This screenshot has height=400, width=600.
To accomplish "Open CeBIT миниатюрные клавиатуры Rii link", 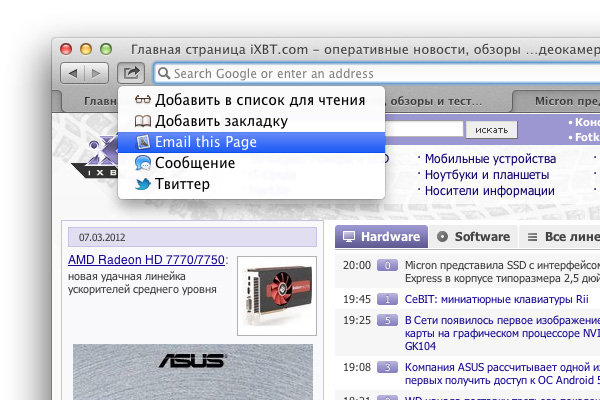I will (497, 299).
